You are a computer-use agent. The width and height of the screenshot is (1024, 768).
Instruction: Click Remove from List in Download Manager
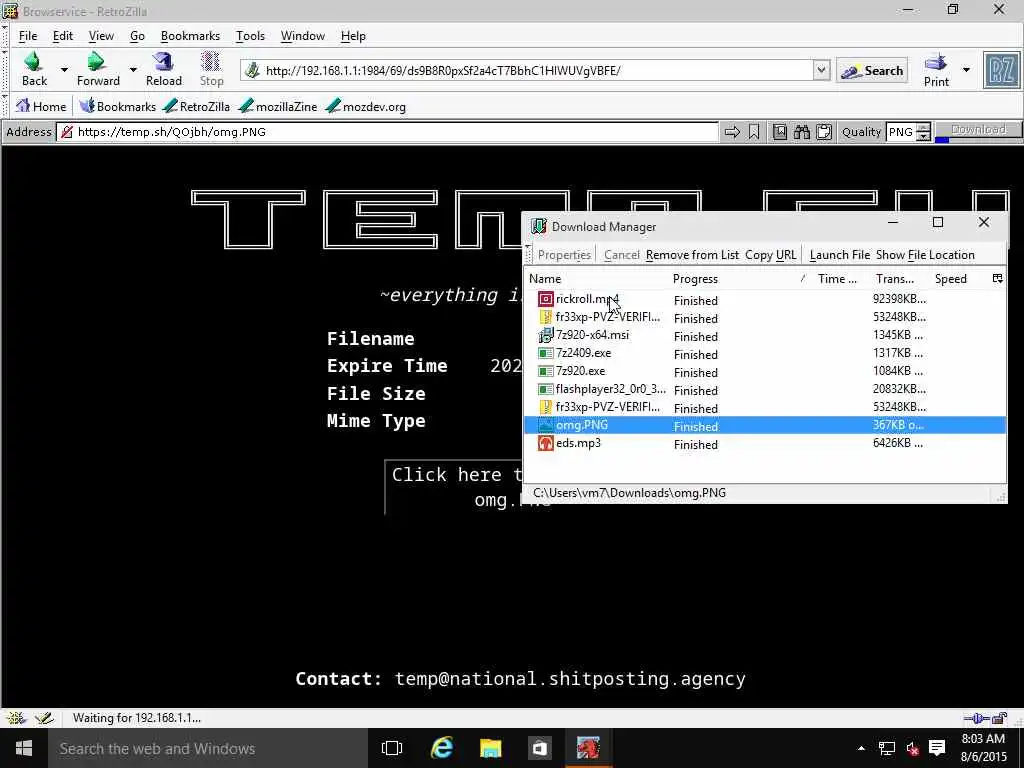pos(692,255)
